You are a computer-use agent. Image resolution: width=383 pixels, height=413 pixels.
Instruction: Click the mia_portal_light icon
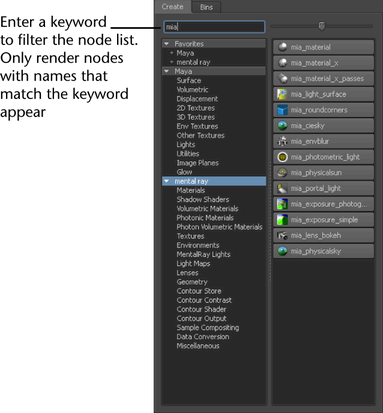282,188
